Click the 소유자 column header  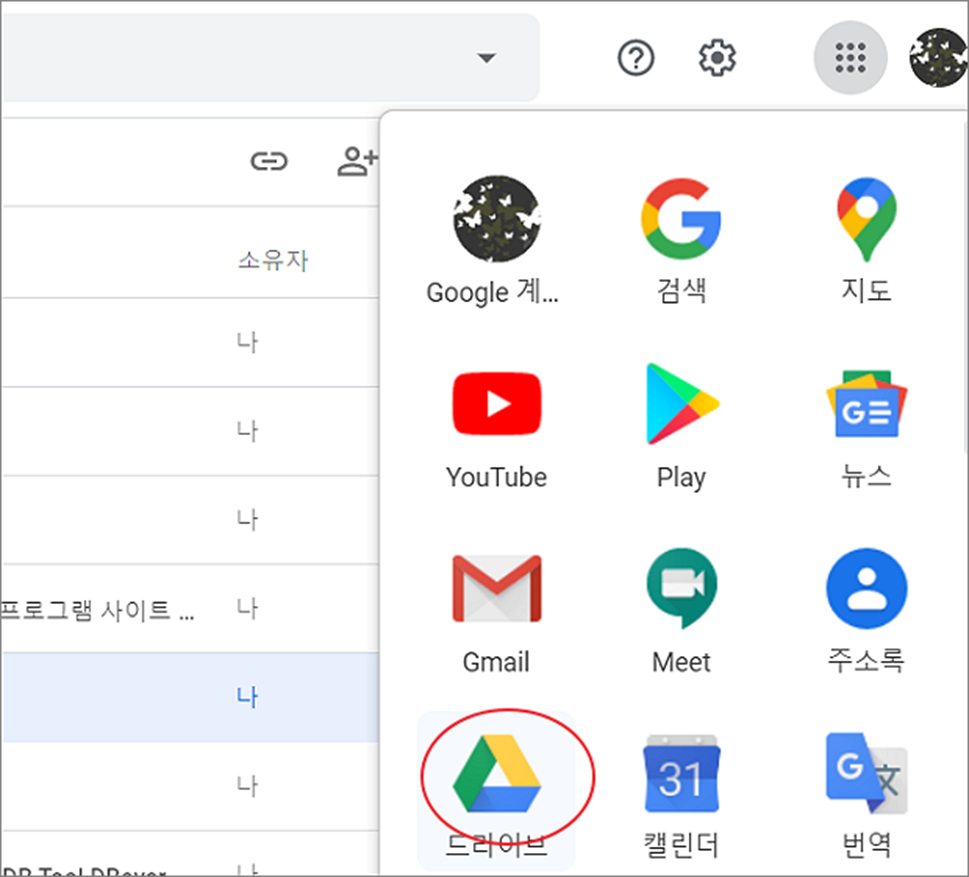(273, 260)
